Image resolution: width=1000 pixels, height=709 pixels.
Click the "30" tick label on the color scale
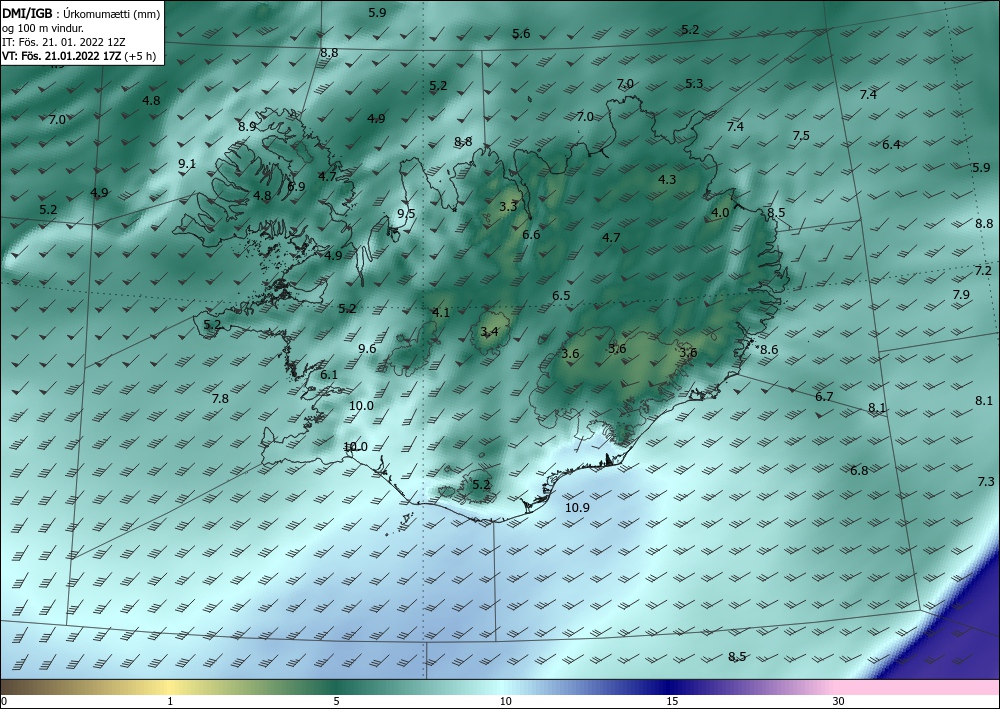point(839,701)
